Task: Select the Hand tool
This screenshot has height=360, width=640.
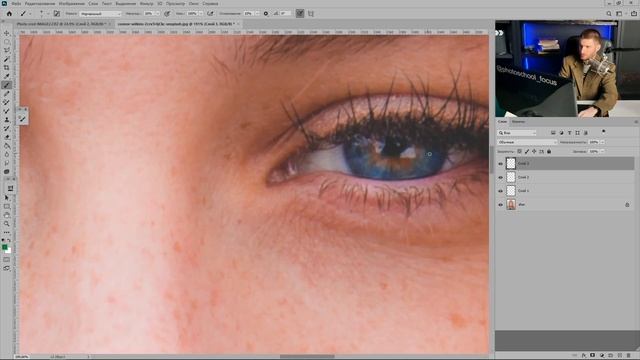Action: click(x=7, y=215)
